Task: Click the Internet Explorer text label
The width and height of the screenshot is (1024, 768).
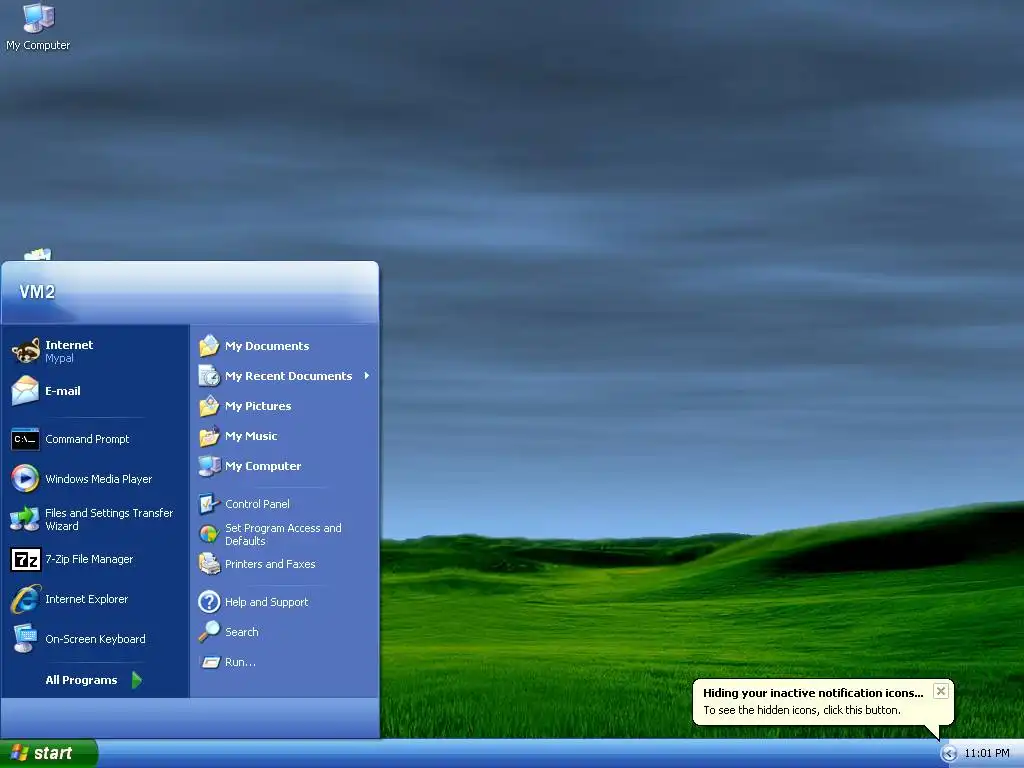Action: [86, 599]
